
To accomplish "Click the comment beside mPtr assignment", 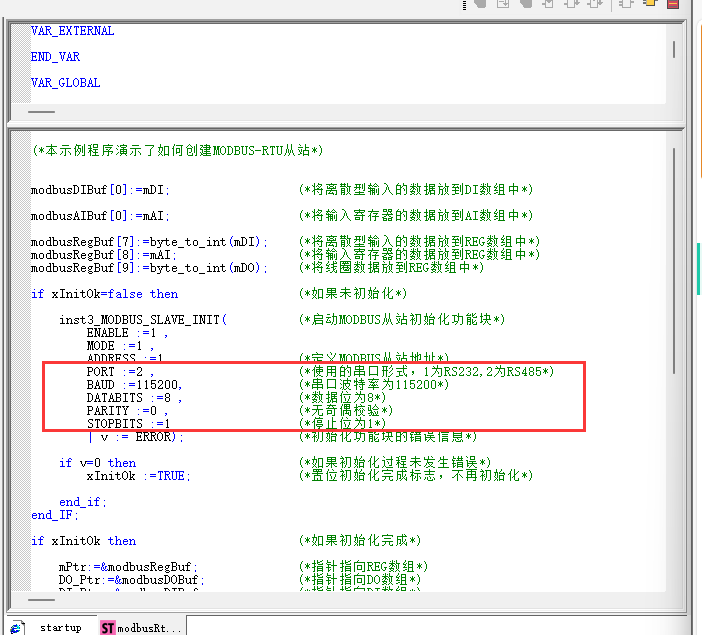I will tap(364, 566).
